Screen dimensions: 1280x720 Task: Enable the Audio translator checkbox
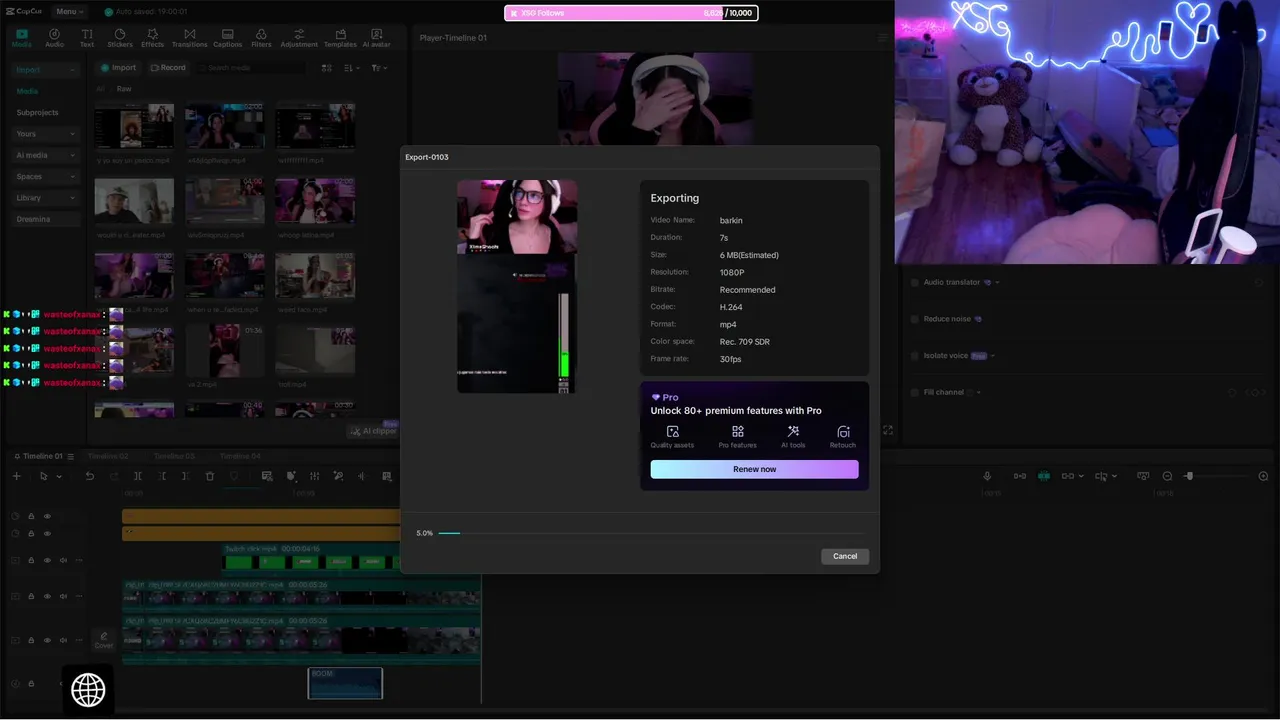click(915, 282)
